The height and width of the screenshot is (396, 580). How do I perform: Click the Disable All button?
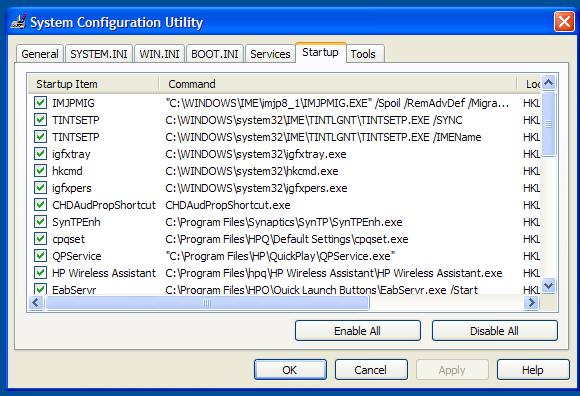point(495,331)
